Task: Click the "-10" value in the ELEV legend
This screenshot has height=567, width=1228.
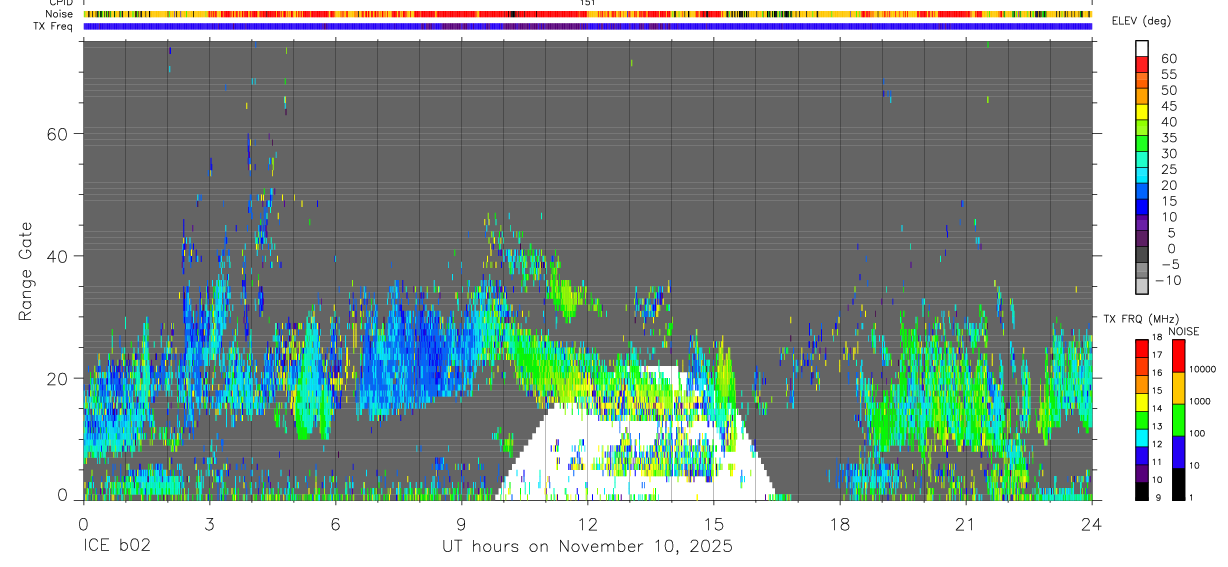Action: pos(1166,280)
